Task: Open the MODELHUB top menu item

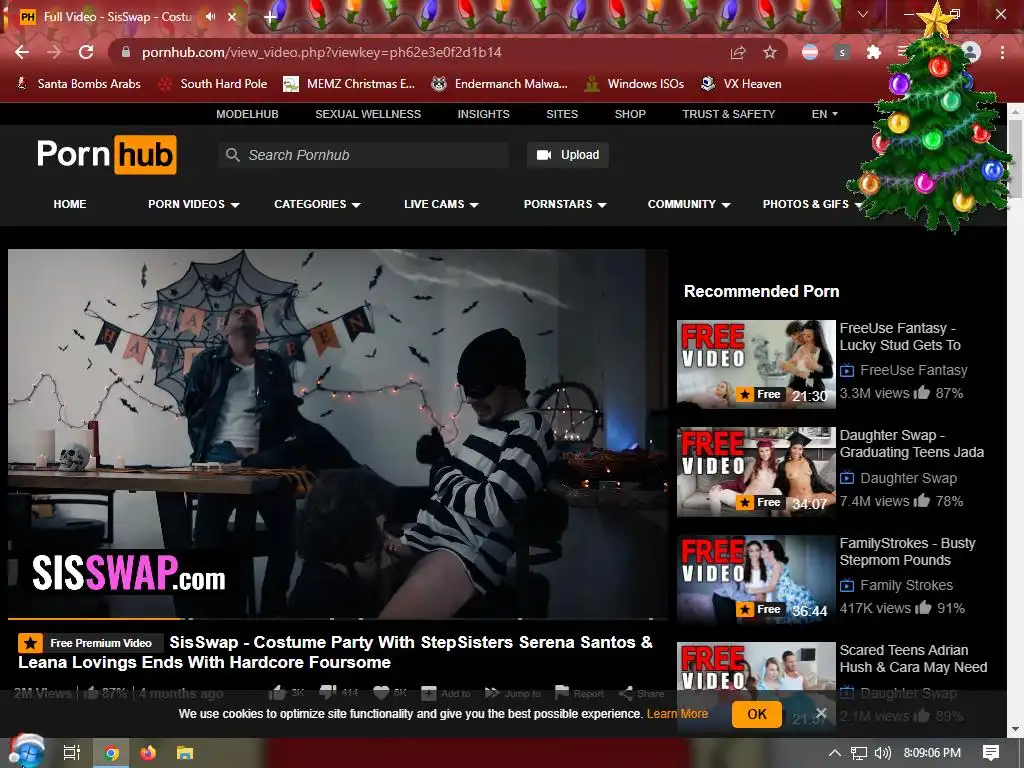Action: (247, 114)
